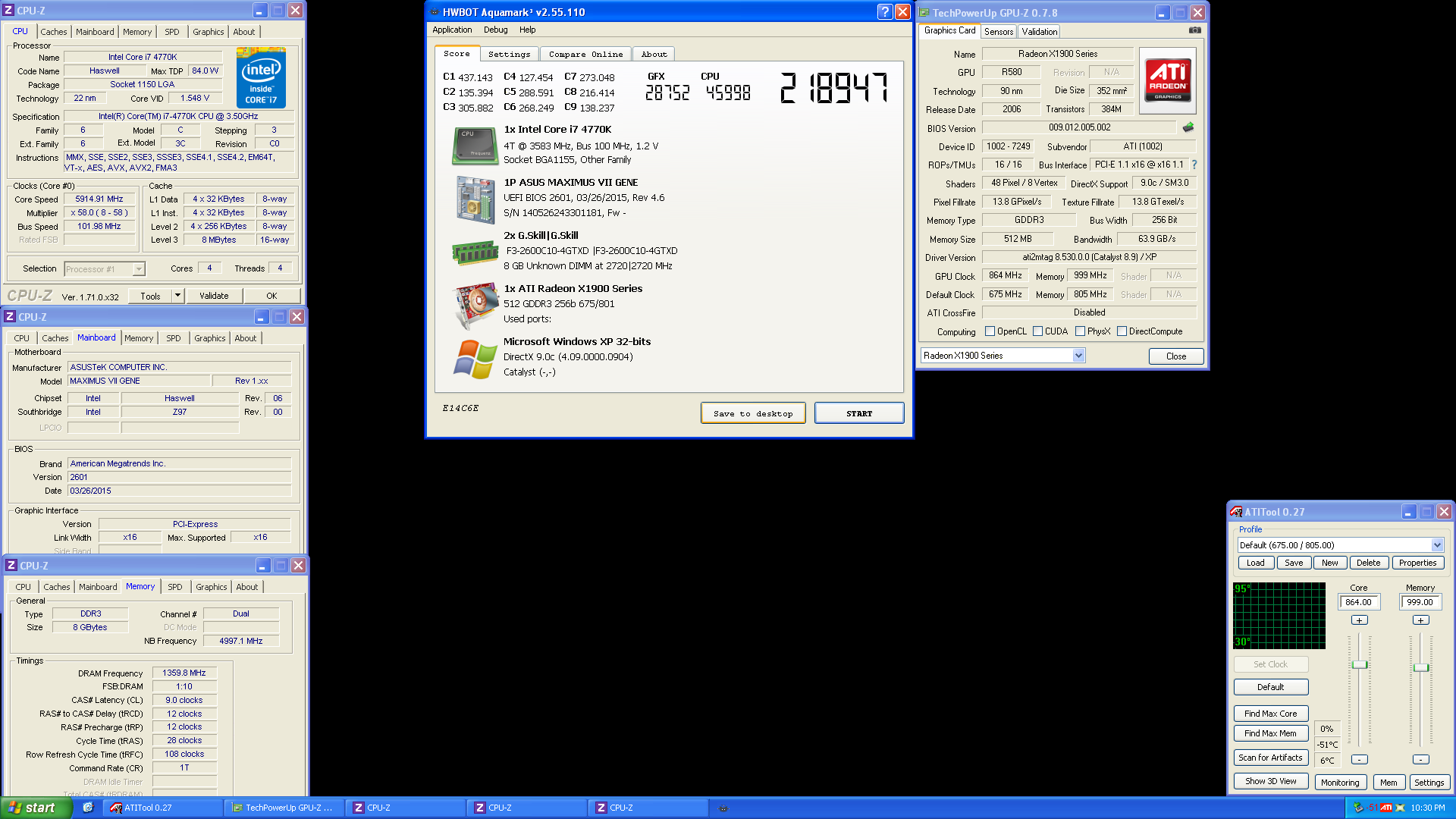Image resolution: width=1456 pixels, height=819 pixels.
Task: Click the graphics card icon in Aquamark
Action: pos(475,306)
